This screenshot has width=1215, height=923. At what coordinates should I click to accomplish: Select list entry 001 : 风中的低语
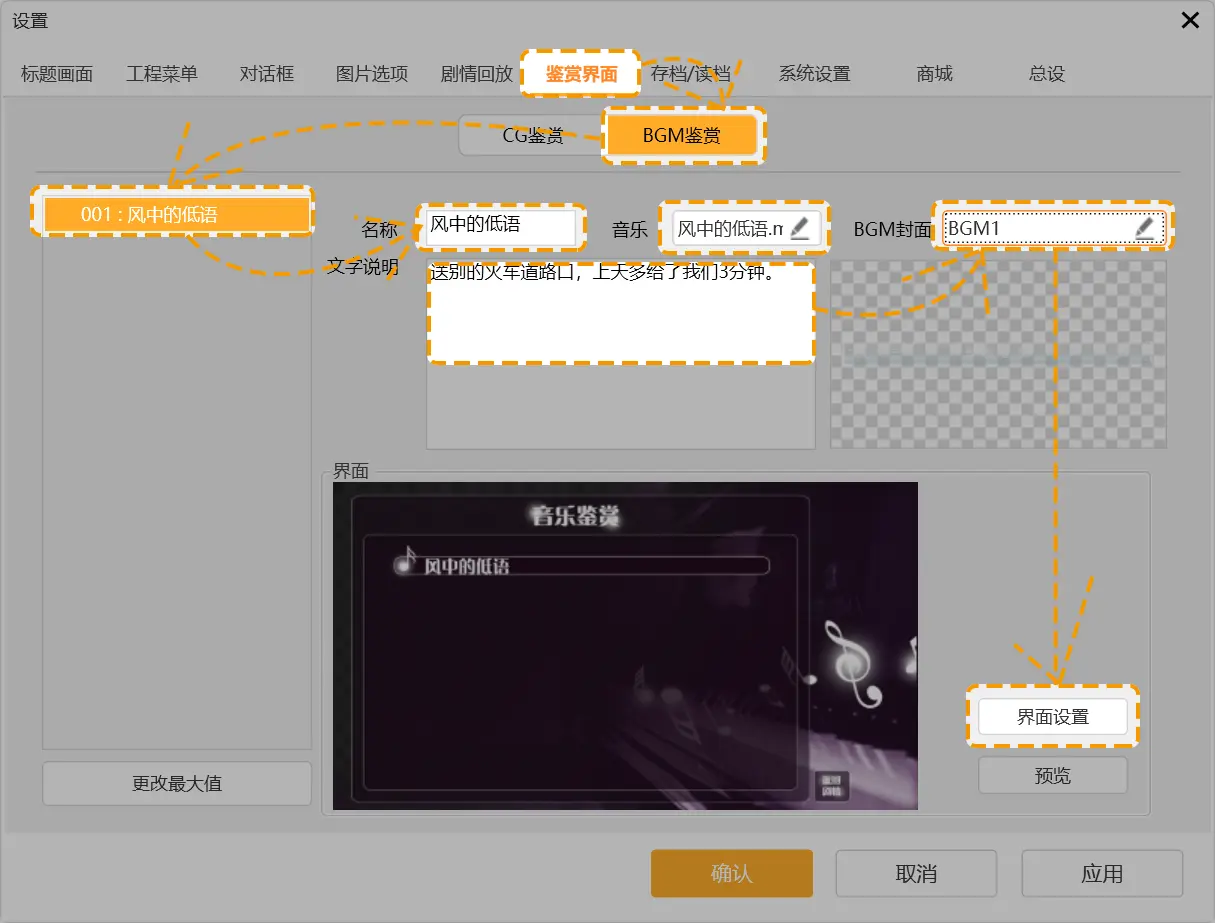pyautogui.click(x=177, y=214)
